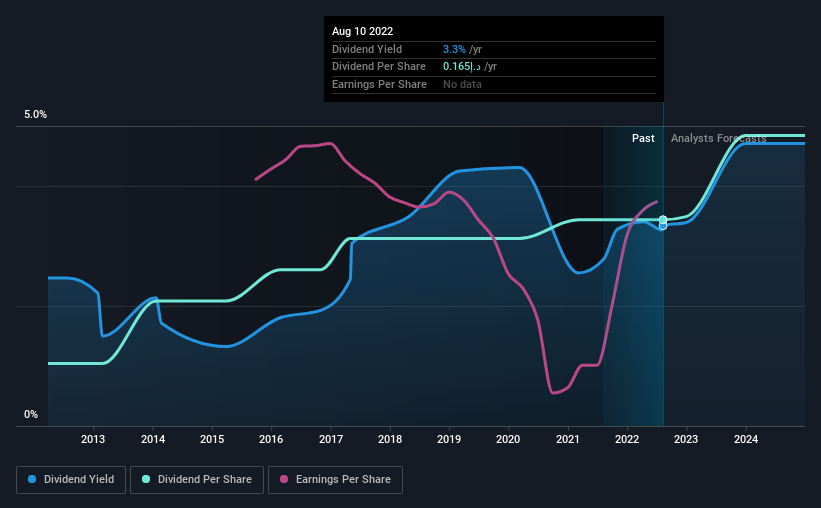Click the Aug 10 2022 tooltip date
The height and width of the screenshot is (508, 821).
[x=362, y=31]
